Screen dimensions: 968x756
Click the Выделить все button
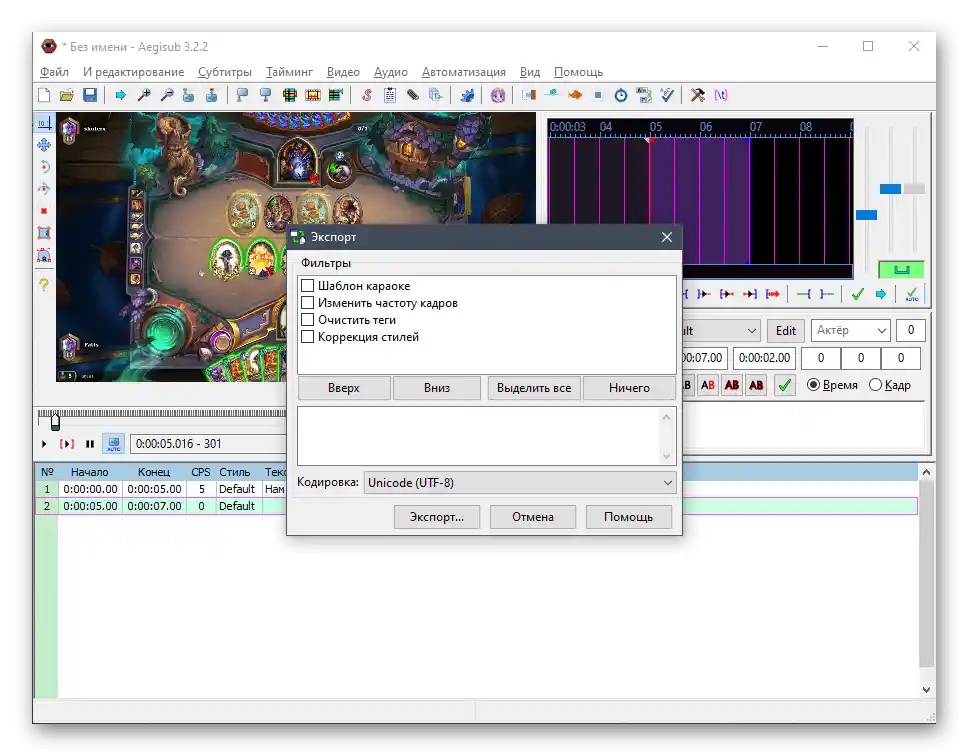click(x=533, y=388)
